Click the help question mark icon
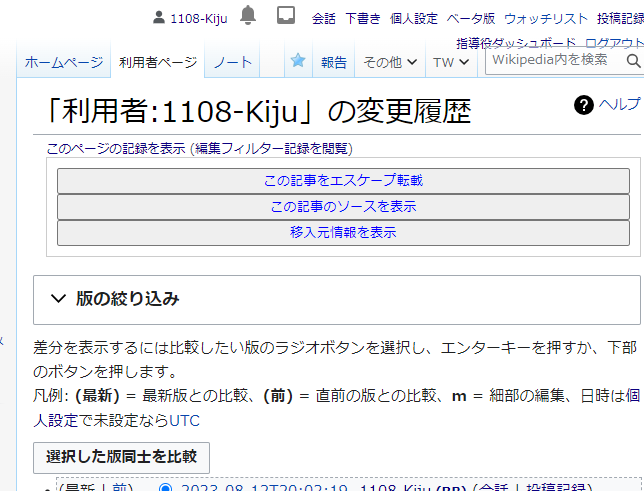644x491 pixels. click(x=584, y=105)
